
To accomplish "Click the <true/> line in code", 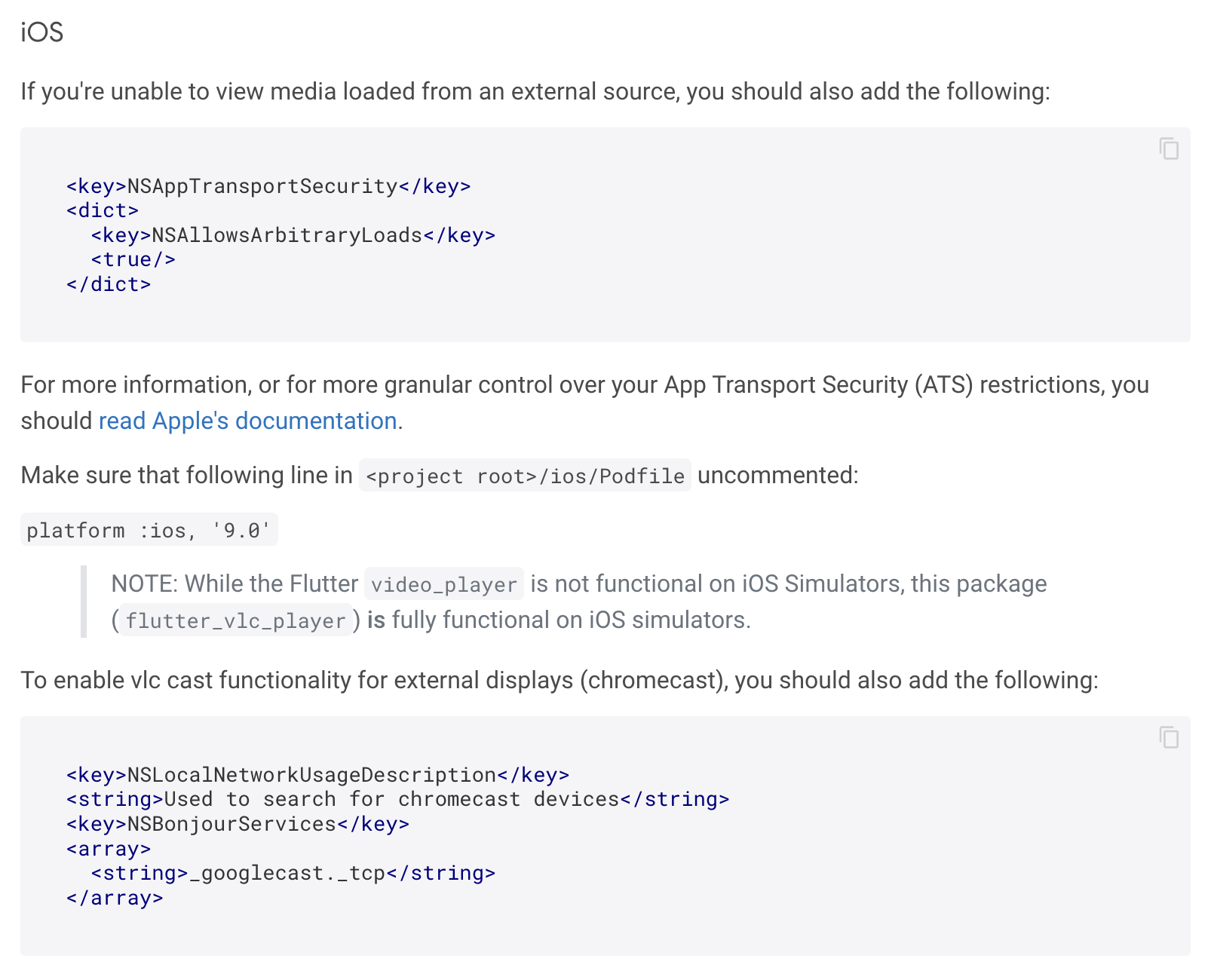I will 133,259.
